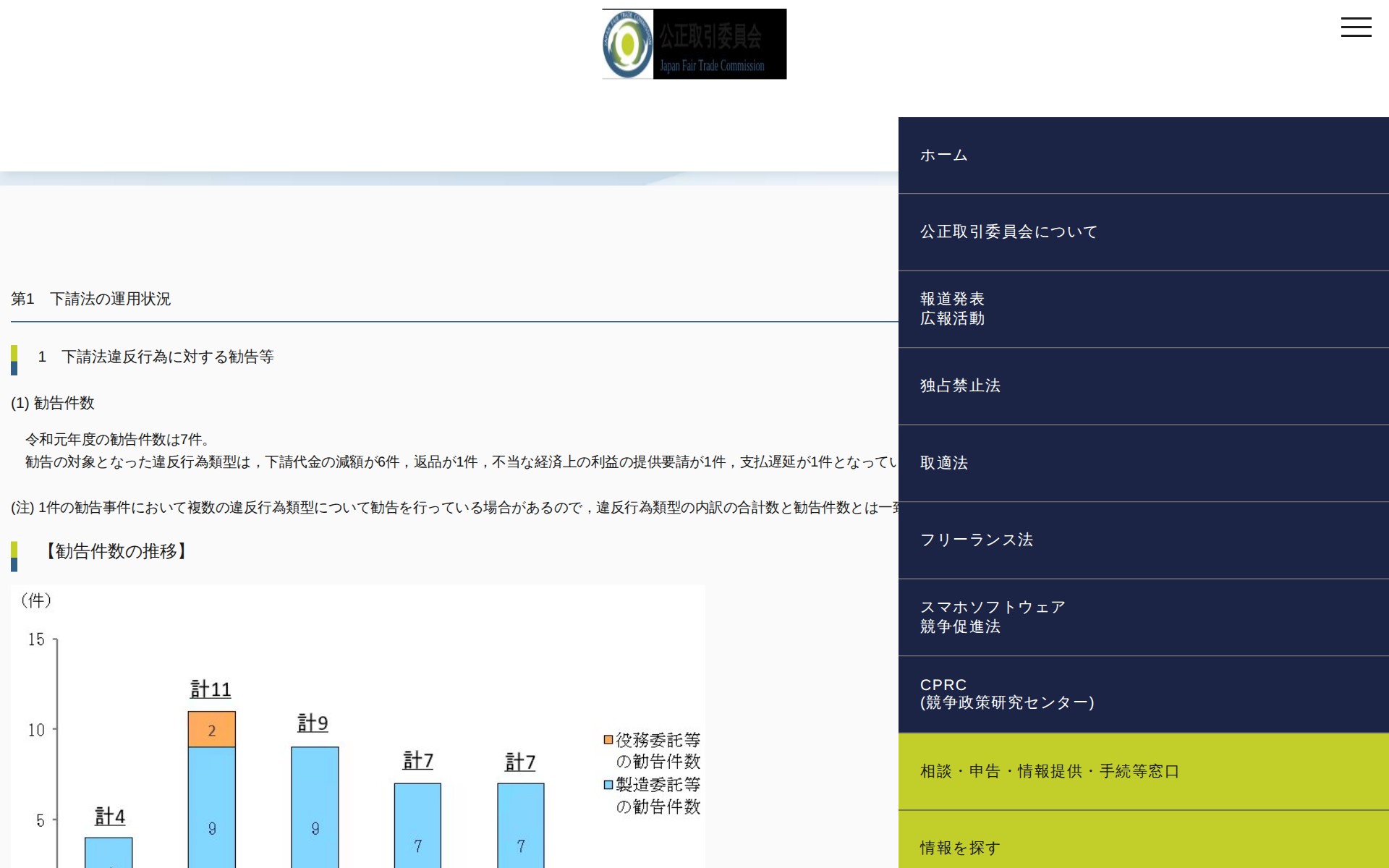Click the orange segment showing 2
1389x868 pixels.
(x=211, y=728)
